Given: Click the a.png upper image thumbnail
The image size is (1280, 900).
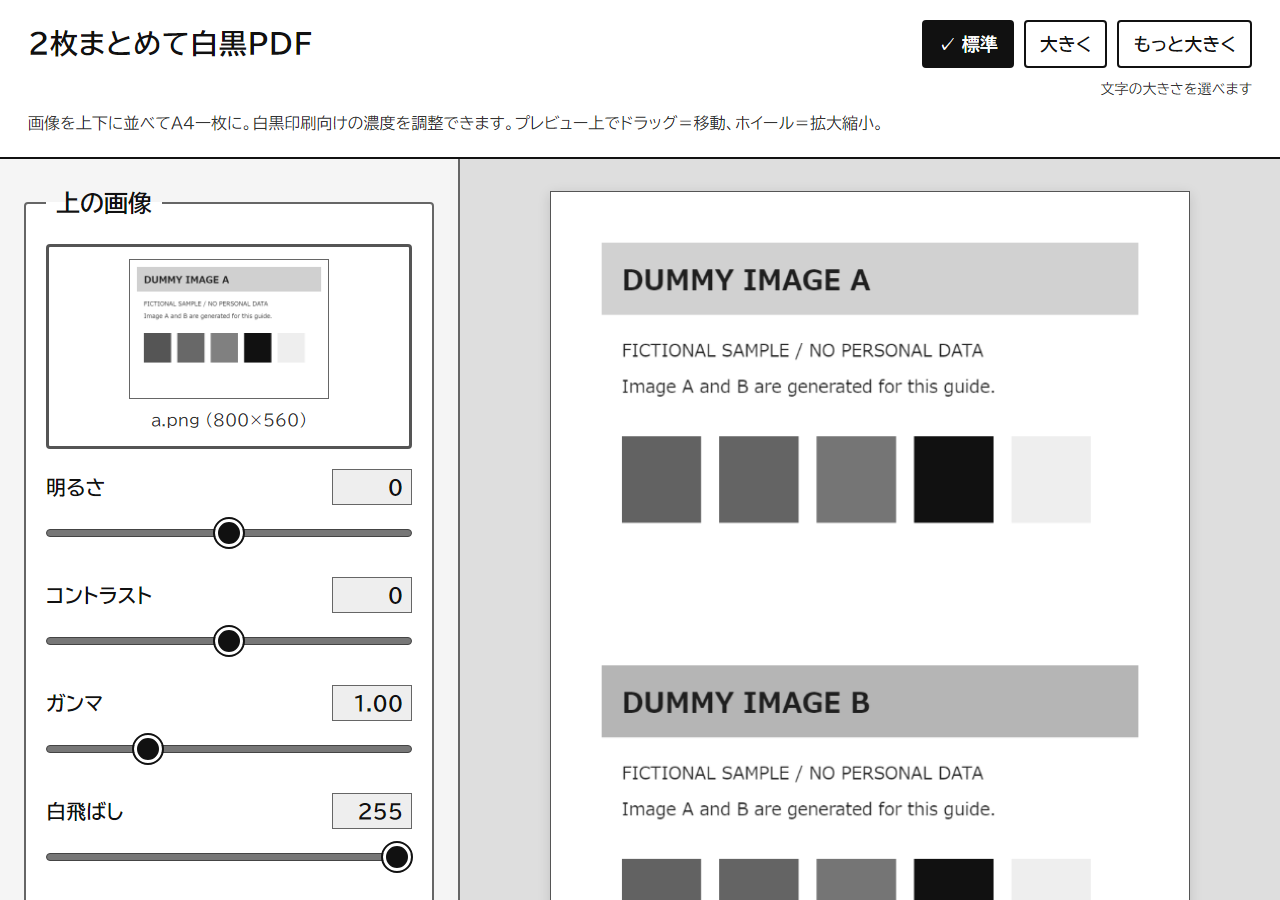Looking at the screenshot, I should [x=229, y=329].
